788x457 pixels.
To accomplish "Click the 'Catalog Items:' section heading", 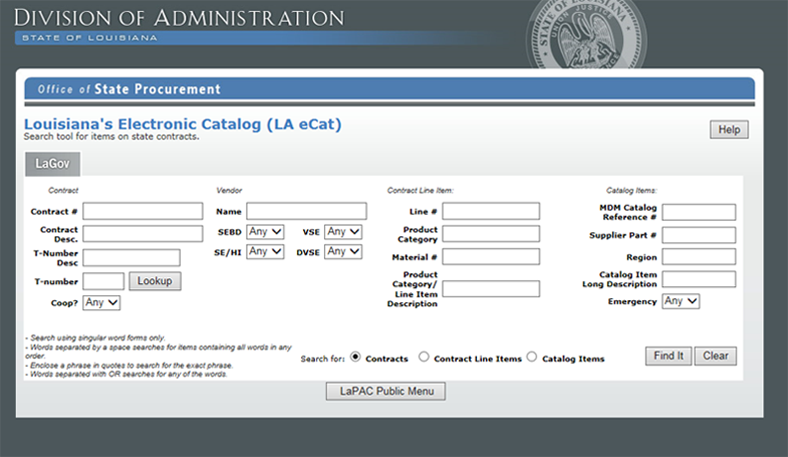I will point(631,191).
